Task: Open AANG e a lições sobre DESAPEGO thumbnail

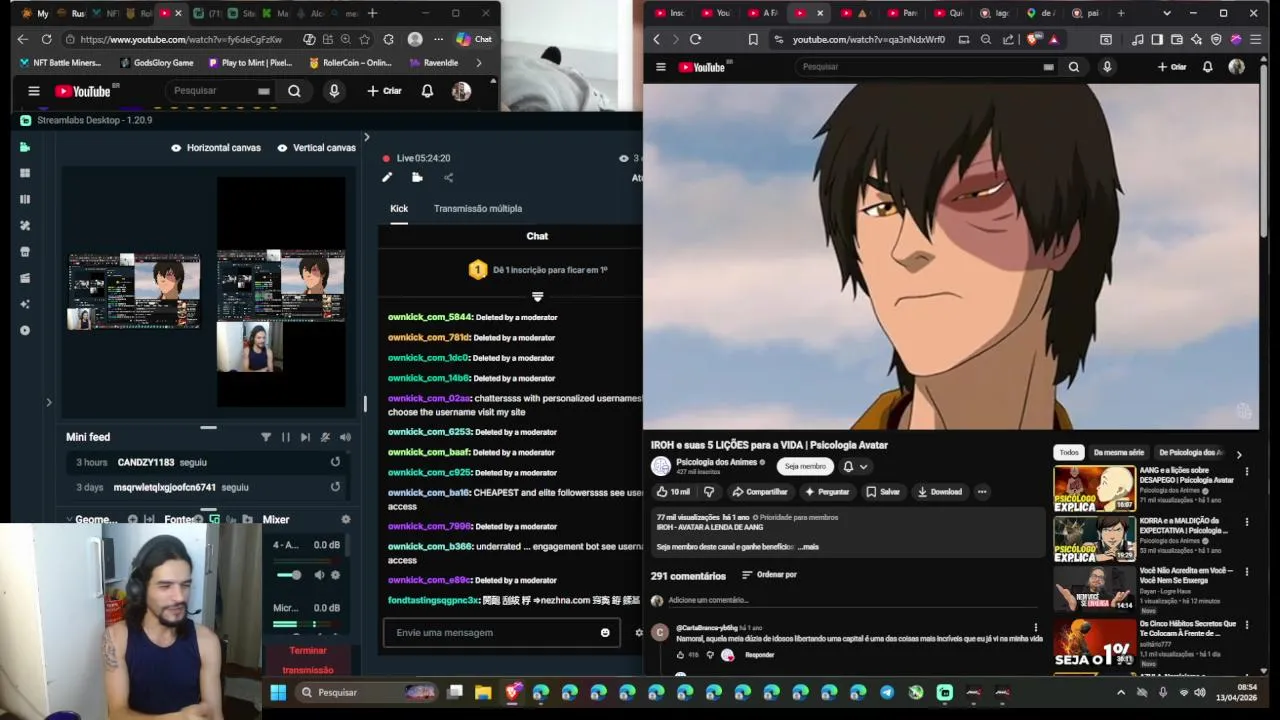Action: click(x=1094, y=488)
